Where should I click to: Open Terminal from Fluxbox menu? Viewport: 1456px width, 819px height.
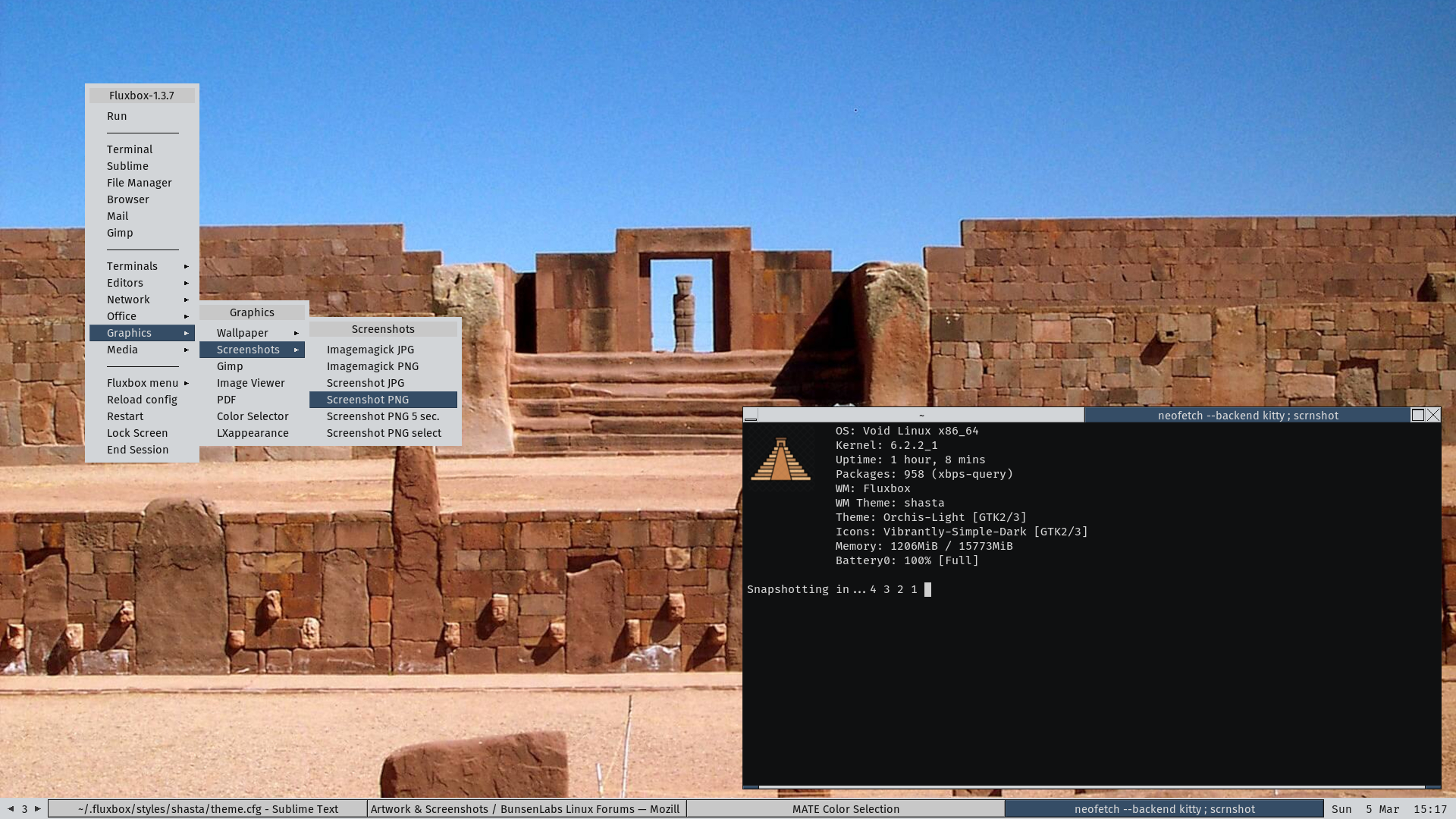pos(142,149)
